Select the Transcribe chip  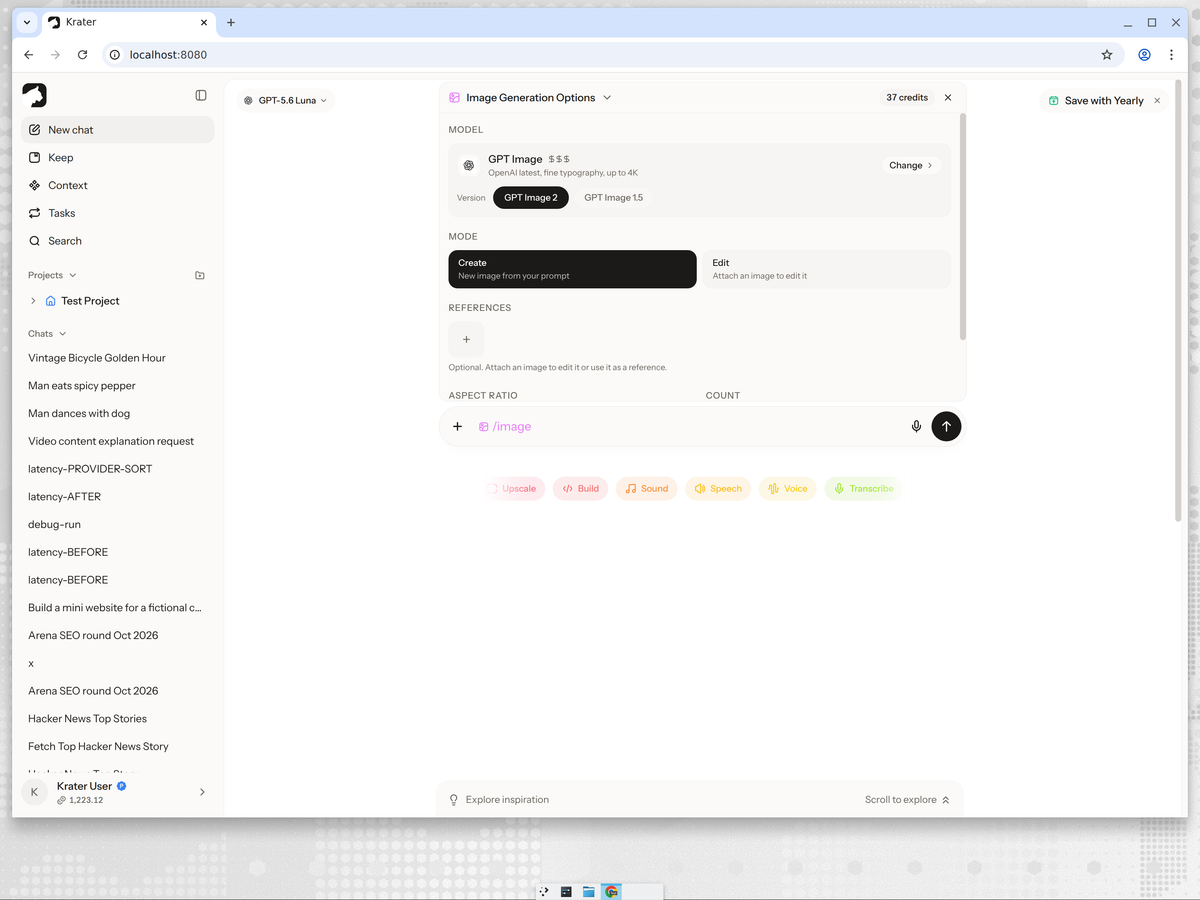coord(863,488)
